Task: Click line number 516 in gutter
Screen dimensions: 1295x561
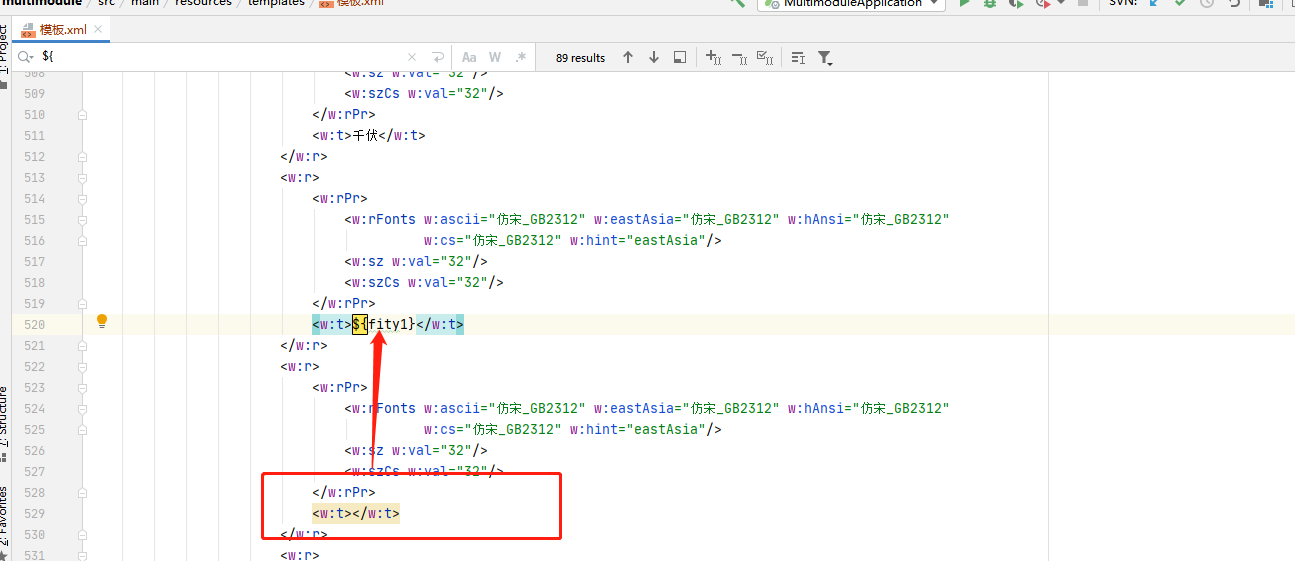Action: point(33,240)
